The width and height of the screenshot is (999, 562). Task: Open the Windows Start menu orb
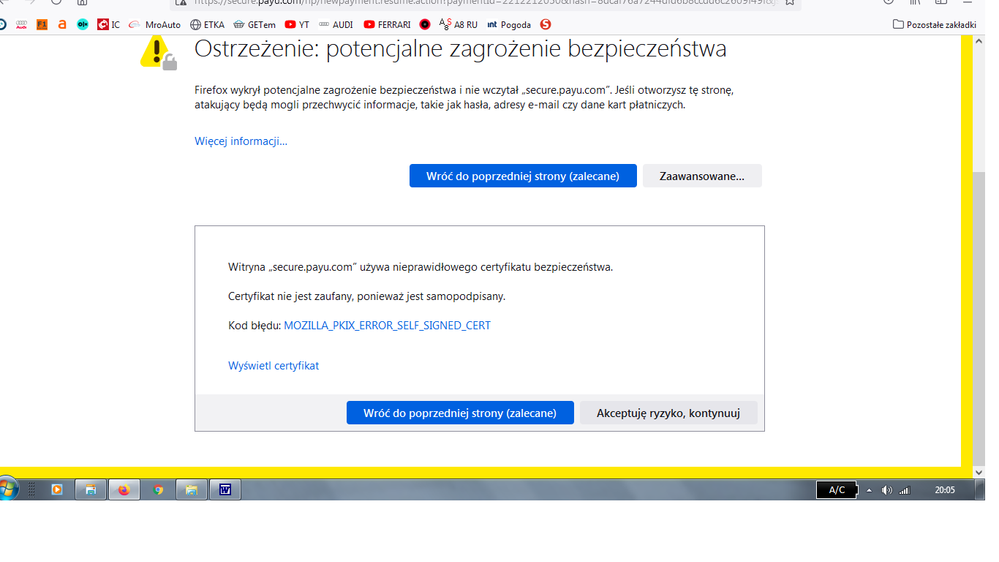(8, 489)
